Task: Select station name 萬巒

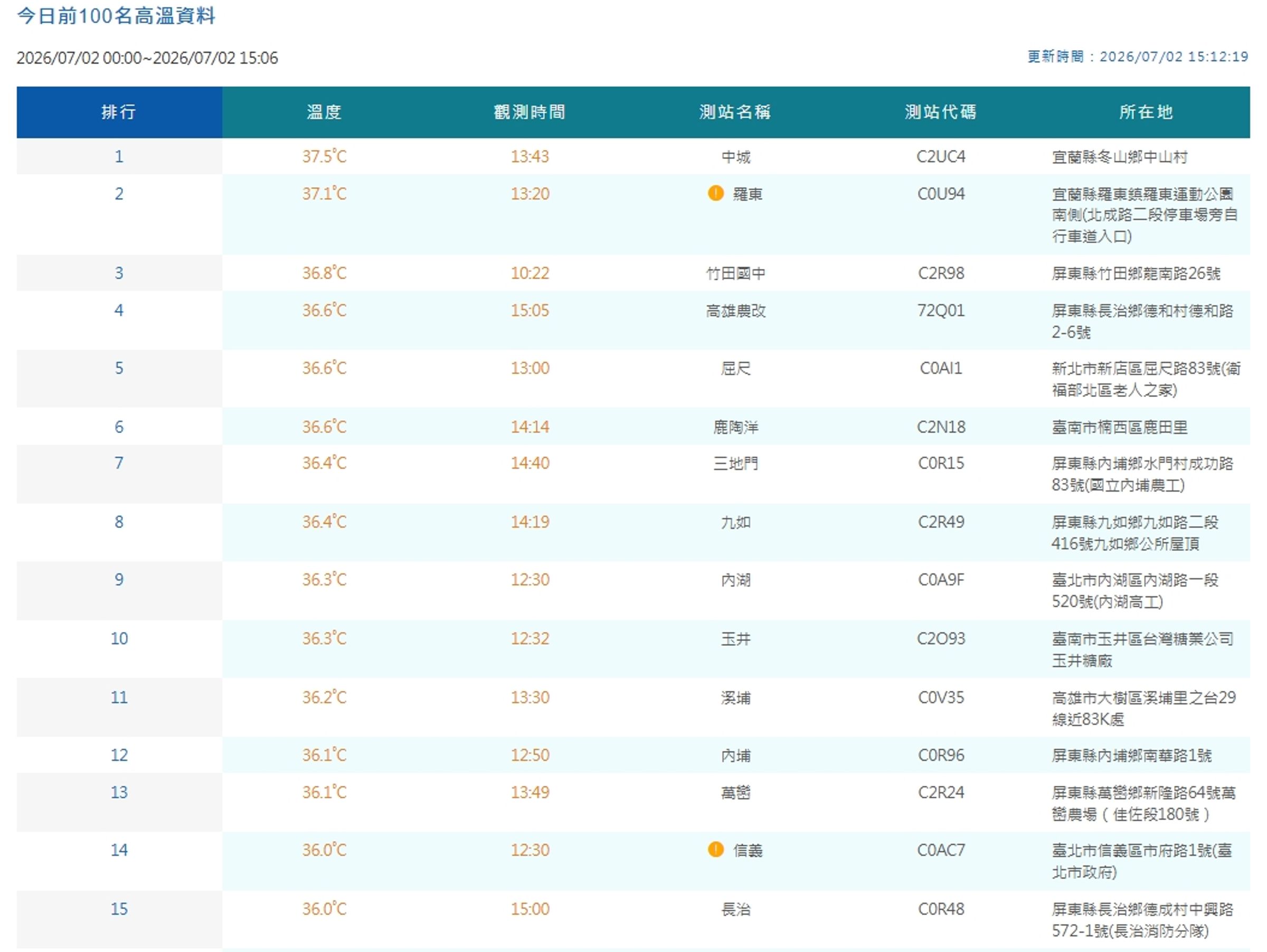Action: [x=735, y=793]
